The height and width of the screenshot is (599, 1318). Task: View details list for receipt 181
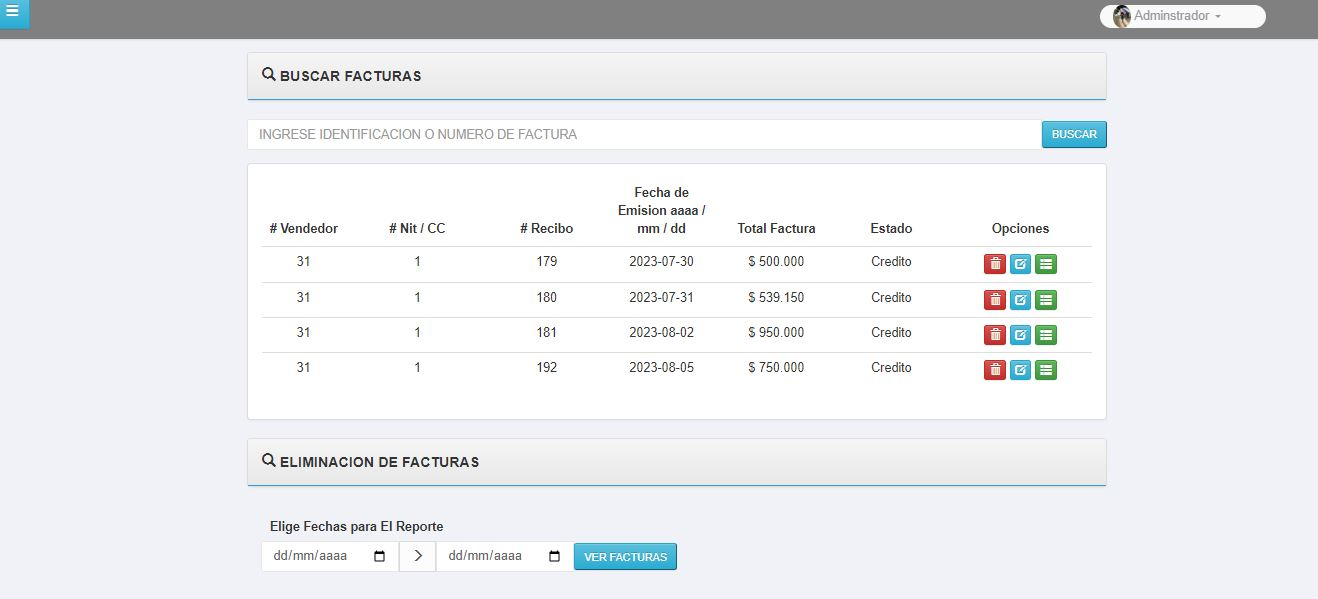click(x=1046, y=335)
